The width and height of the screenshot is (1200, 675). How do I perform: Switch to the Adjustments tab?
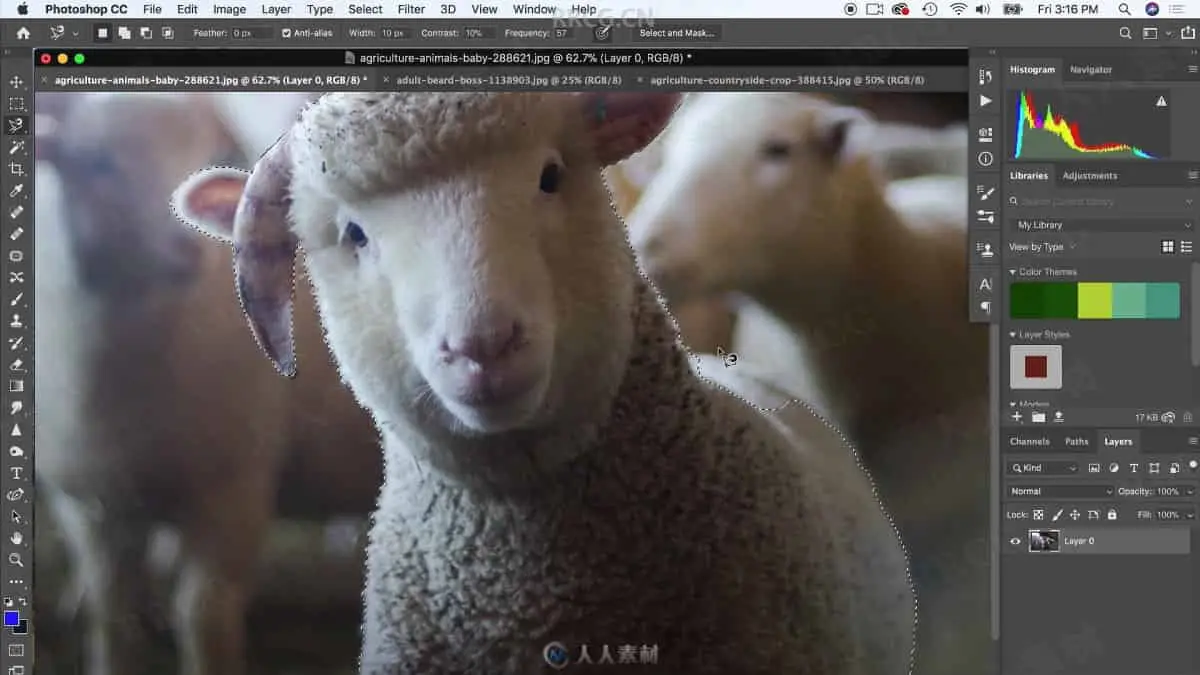click(1089, 176)
